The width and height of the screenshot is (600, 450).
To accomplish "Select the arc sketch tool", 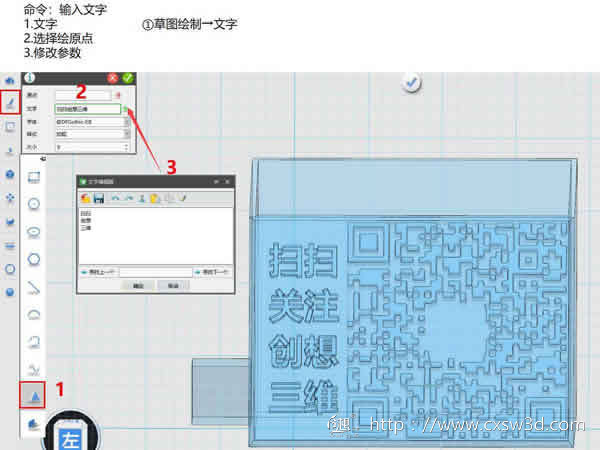I will point(34,315).
